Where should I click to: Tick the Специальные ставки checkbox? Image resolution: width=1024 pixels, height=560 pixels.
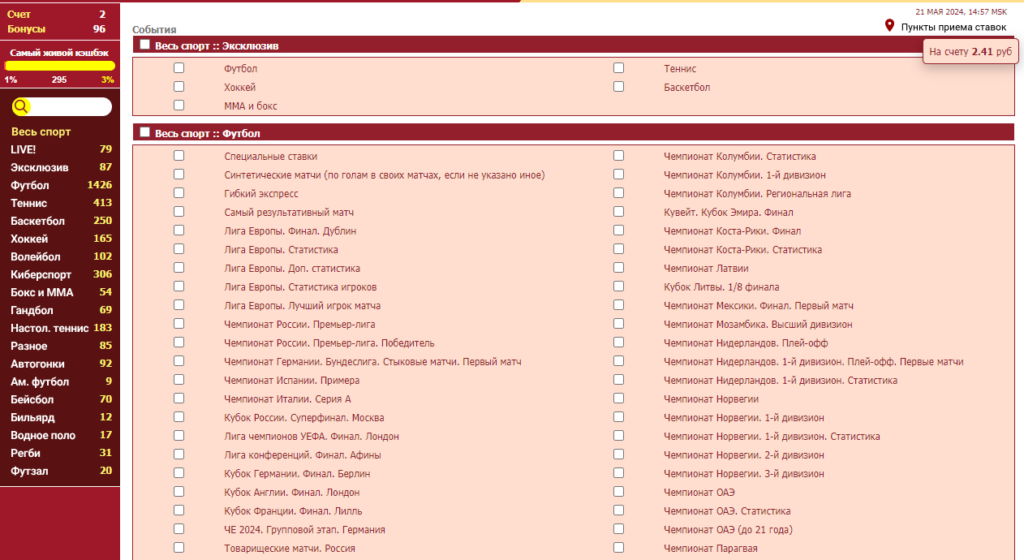pyautogui.click(x=179, y=156)
